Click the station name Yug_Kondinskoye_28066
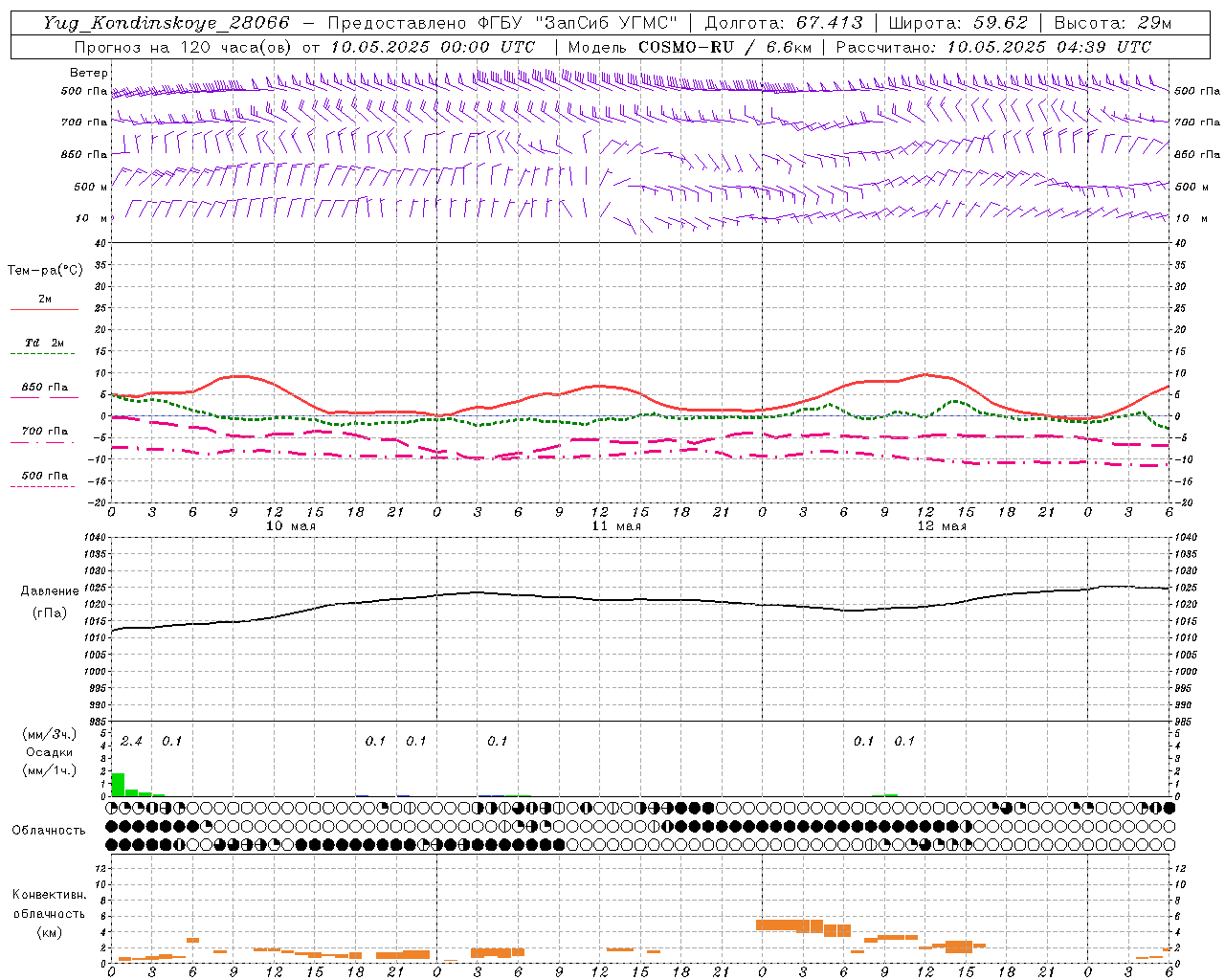The width and height of the screenshot is (1225, 980). (167, 23)
